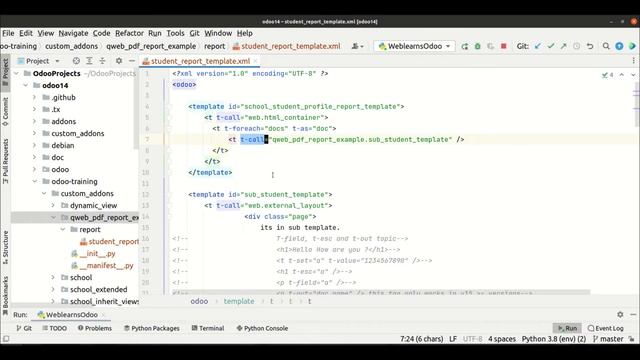640x360 pixels.
Task: Open the Git tool window button
Action: coord(24,328)
